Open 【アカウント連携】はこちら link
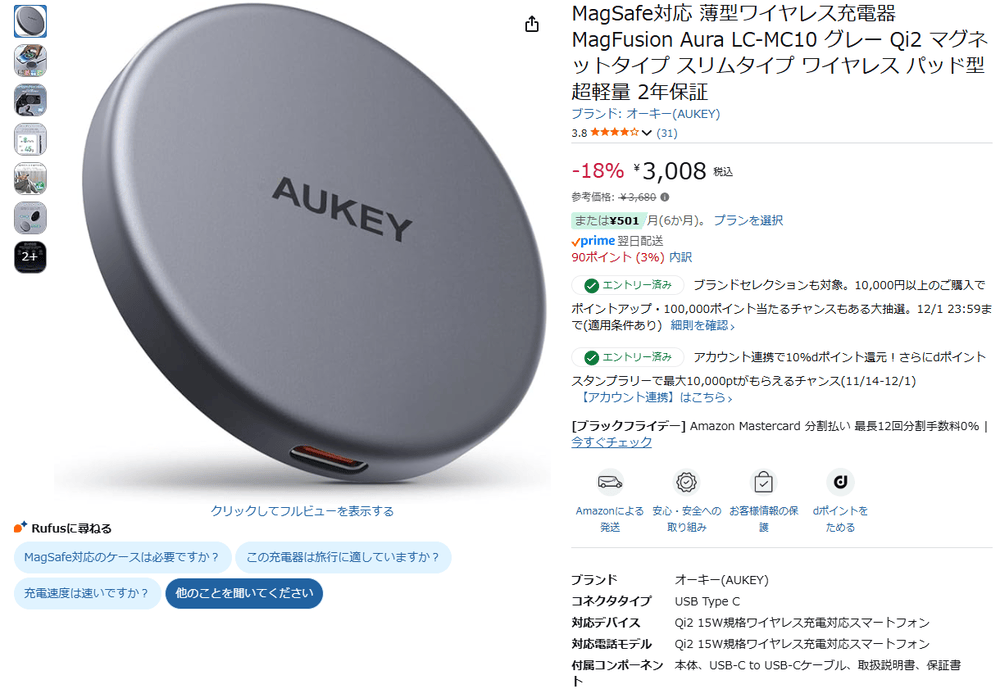This screenshot has height=689, width=1000. [x=655, y=397]
